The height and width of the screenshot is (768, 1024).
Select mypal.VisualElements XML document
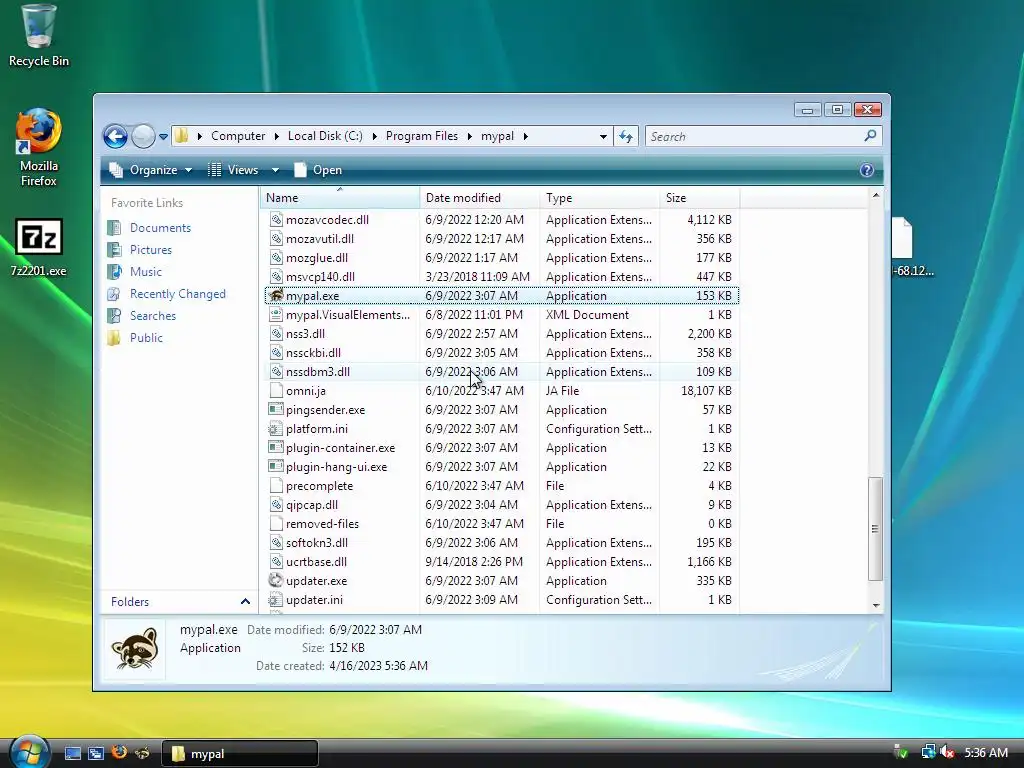348,315
